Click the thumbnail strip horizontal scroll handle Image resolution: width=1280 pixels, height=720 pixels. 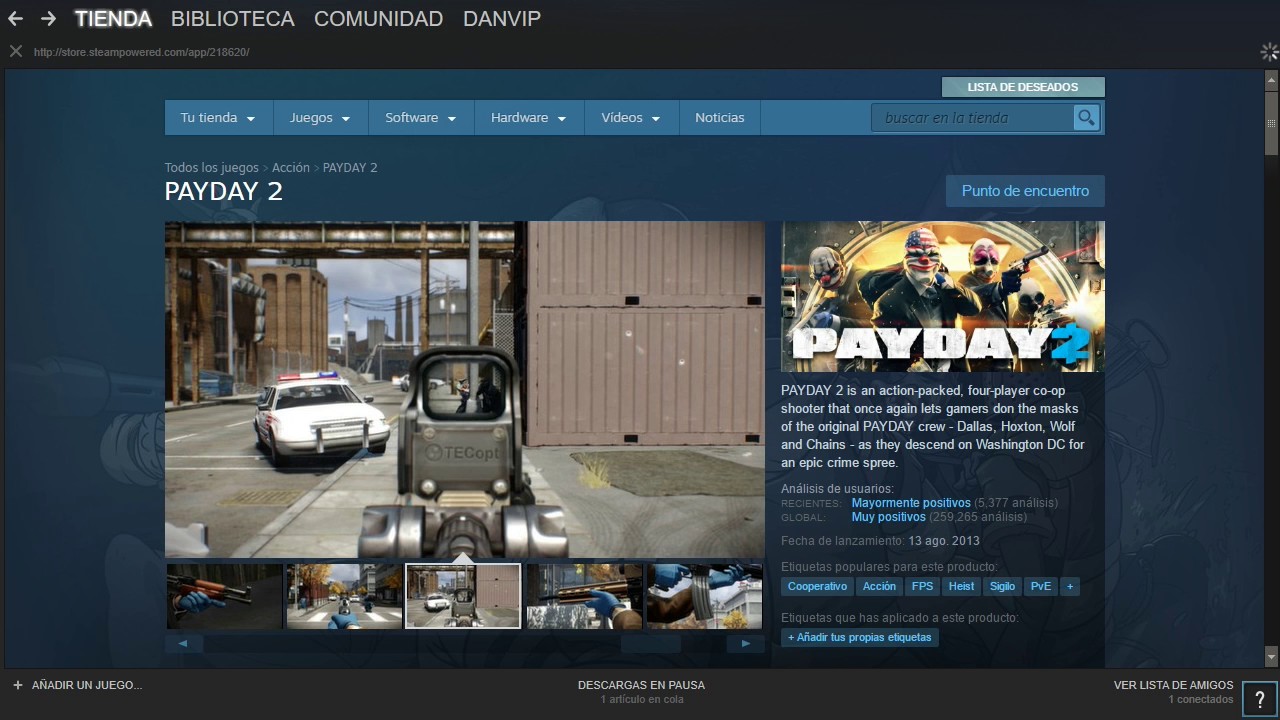click(x=651, y=645)
